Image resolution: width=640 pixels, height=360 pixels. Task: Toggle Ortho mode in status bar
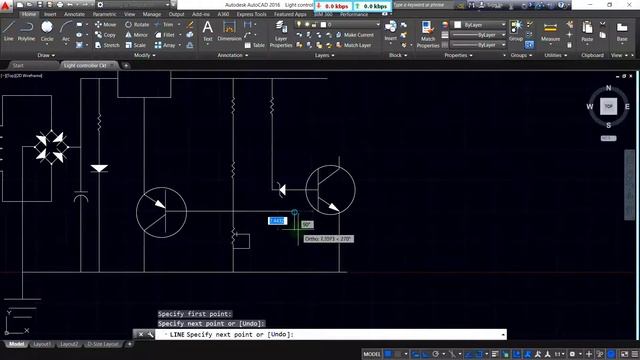426,354
